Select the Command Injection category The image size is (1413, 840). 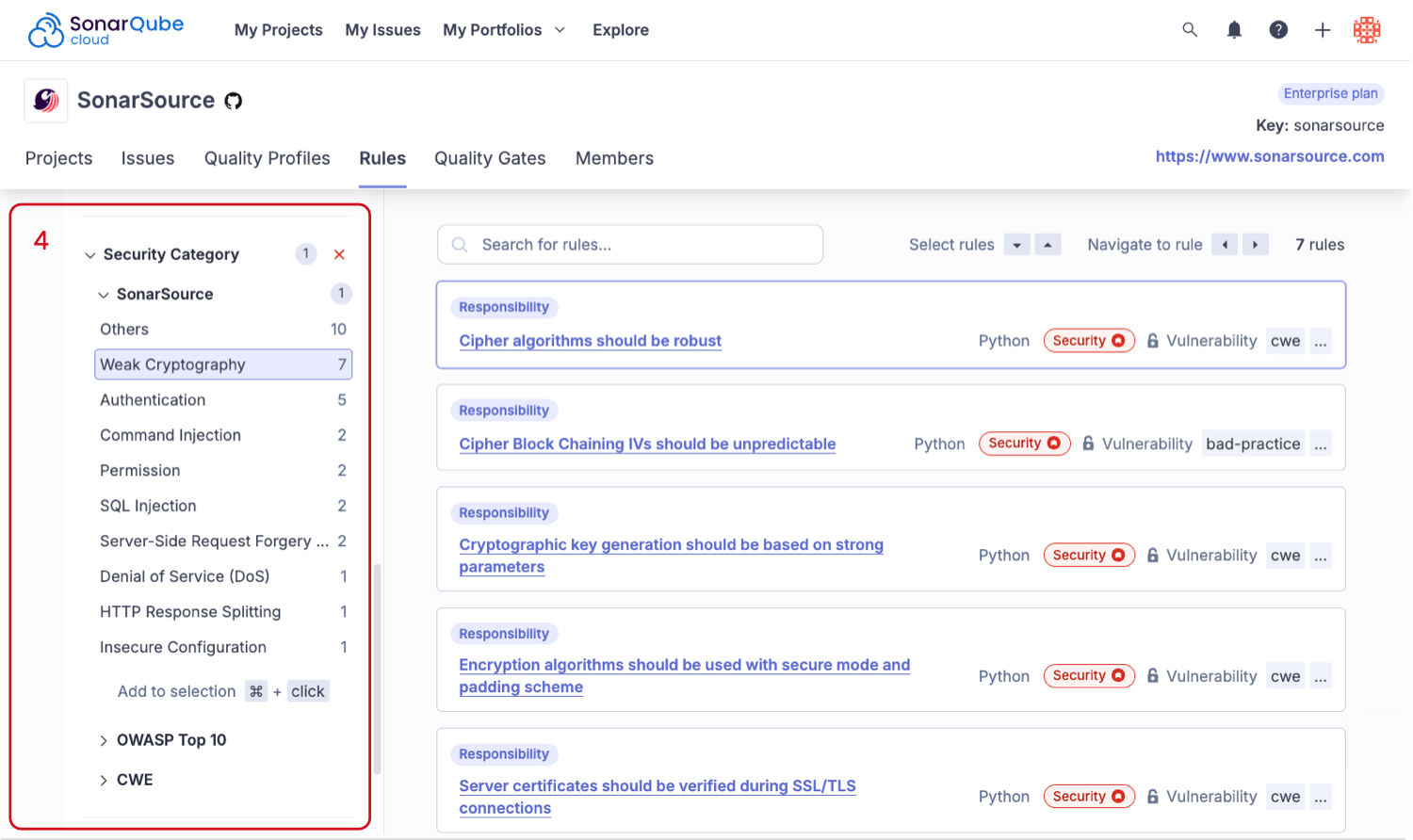point(223,435)
